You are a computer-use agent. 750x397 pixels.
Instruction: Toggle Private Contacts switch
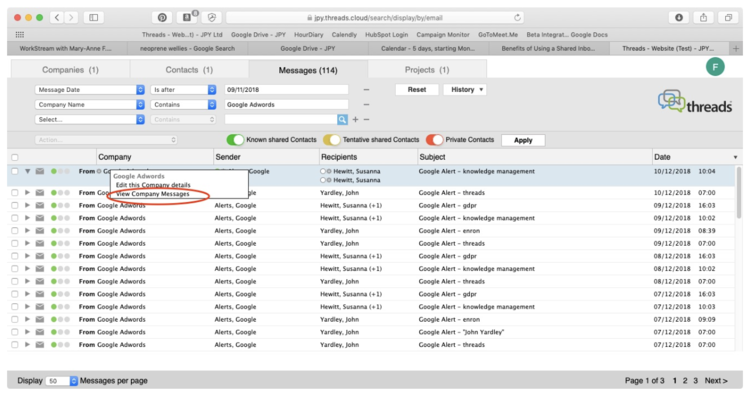(434, 140)
